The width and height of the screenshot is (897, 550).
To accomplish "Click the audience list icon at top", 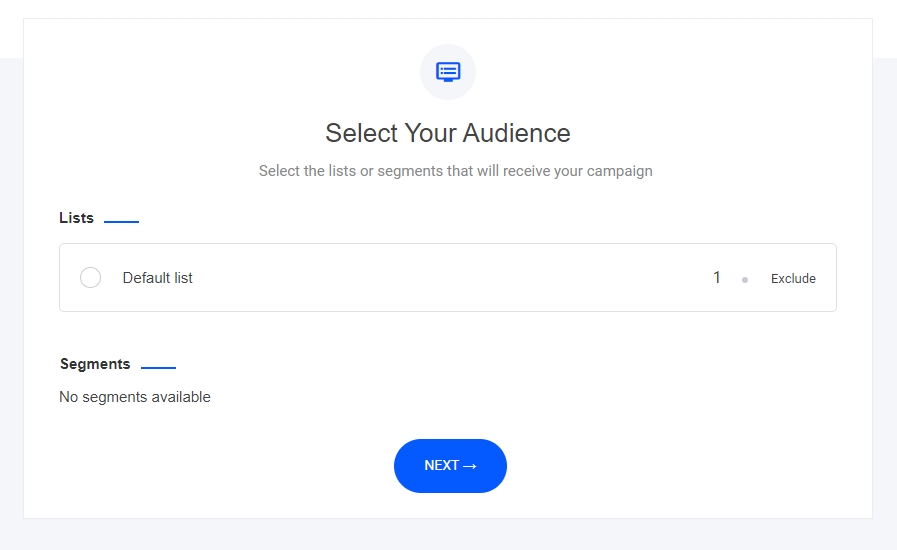I will click(448, 72).
